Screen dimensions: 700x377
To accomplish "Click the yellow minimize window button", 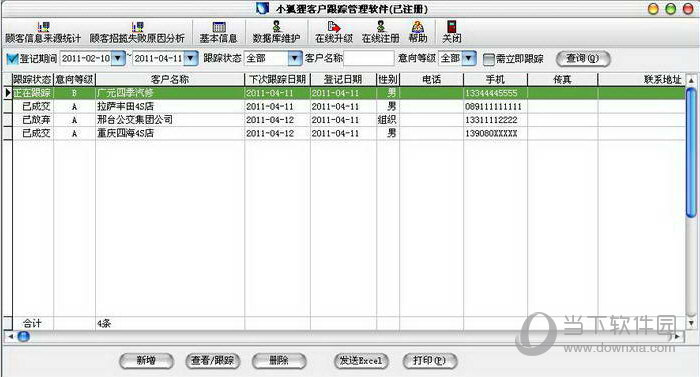I will [653, 9].
